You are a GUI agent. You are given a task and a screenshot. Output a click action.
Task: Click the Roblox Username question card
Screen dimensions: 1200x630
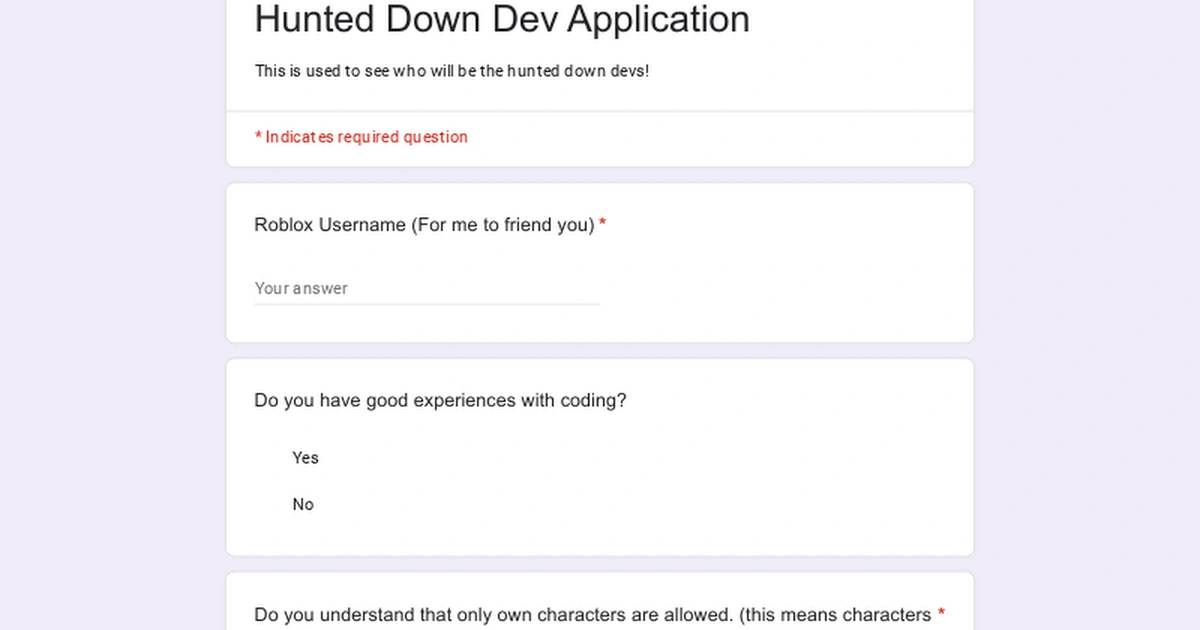coord(598,262)
